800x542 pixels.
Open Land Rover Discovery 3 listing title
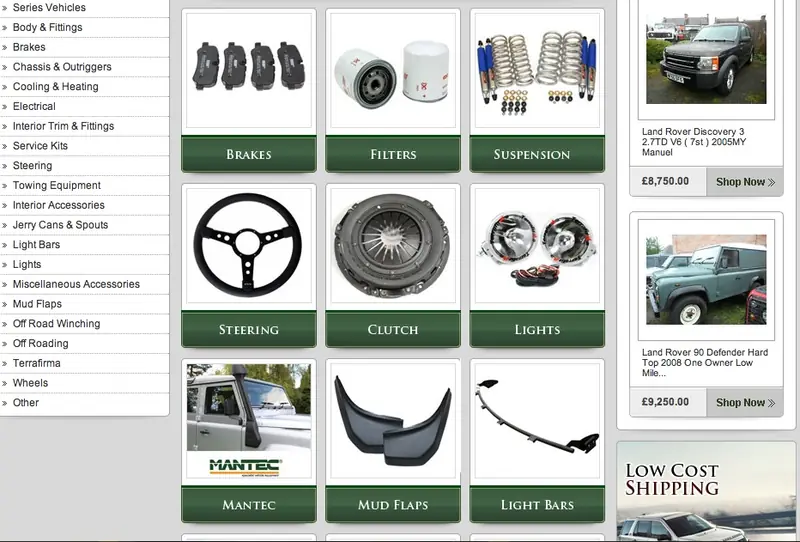694,142
